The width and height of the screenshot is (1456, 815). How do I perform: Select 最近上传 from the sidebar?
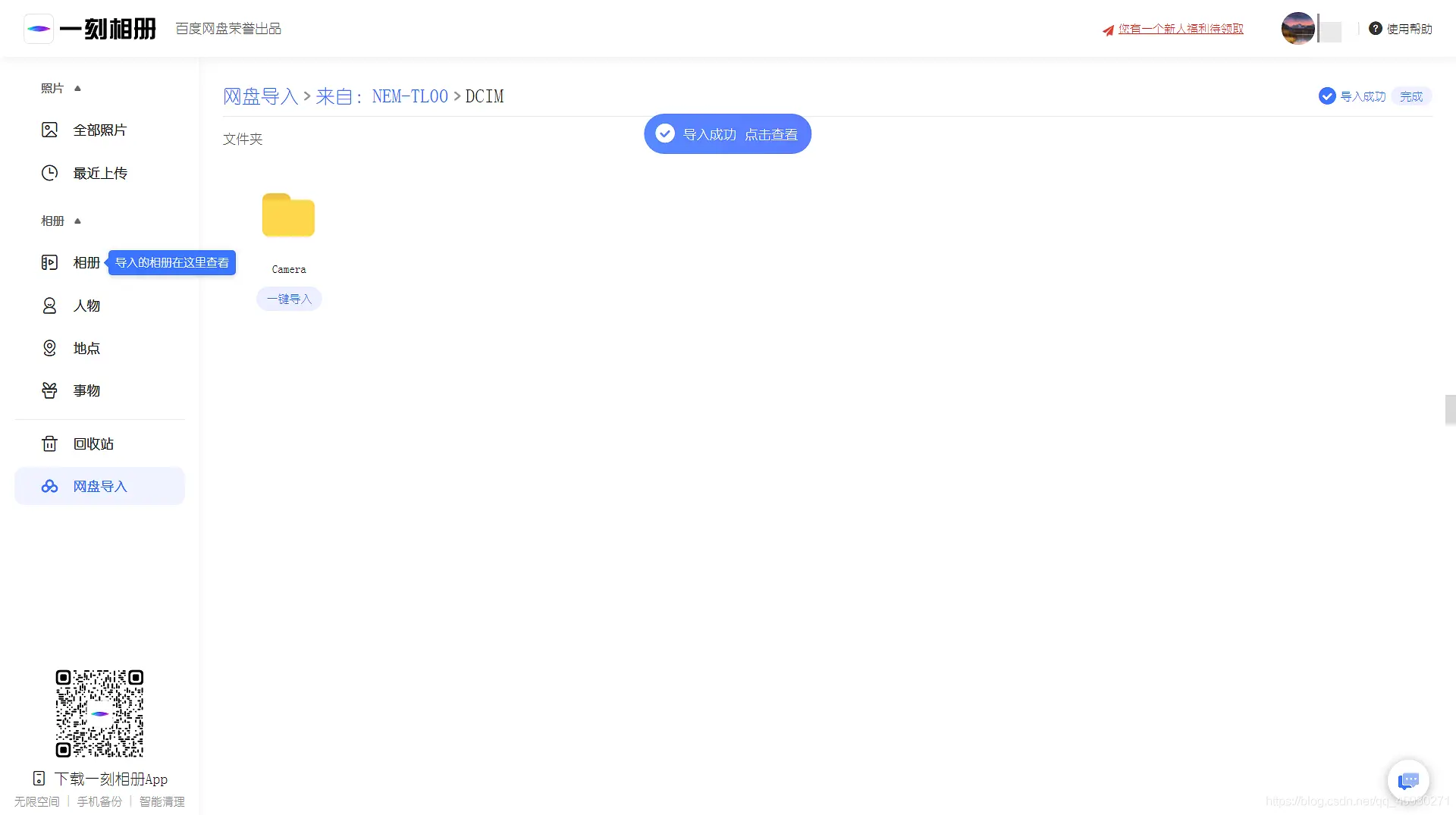[x=100, y=173]
